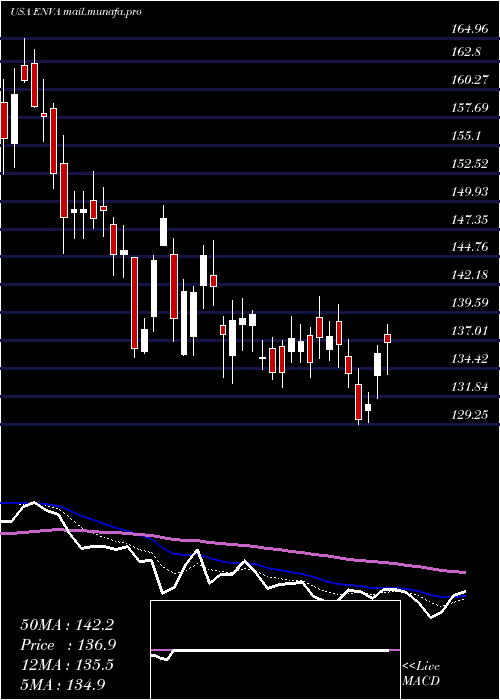This screenshot has height=700, width=500.
Task: Click the 157.69 price axis label
Action: coord(469,108)
